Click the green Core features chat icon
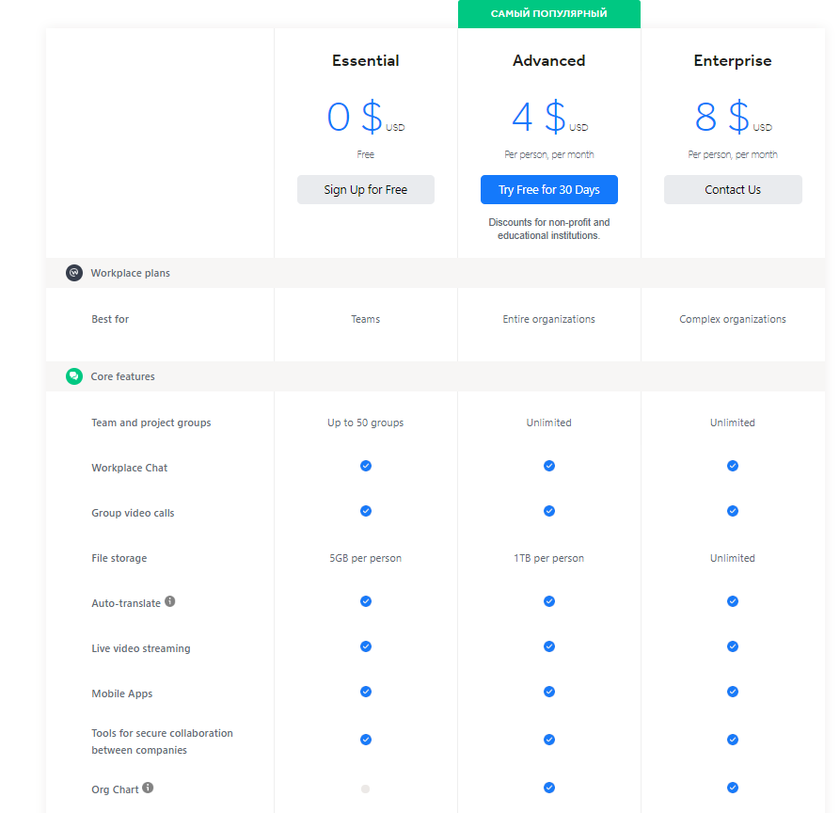This screenshot has height=813, width=840. coord(74,377)
